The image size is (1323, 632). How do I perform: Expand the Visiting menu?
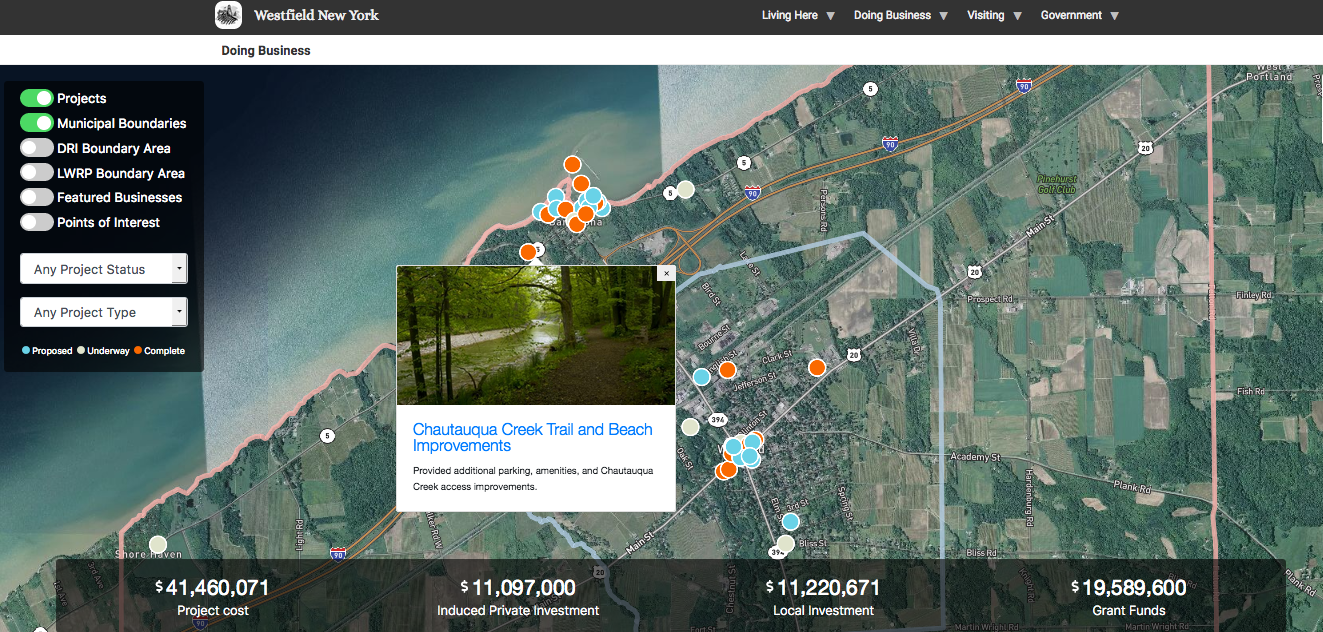pos(986,15)
